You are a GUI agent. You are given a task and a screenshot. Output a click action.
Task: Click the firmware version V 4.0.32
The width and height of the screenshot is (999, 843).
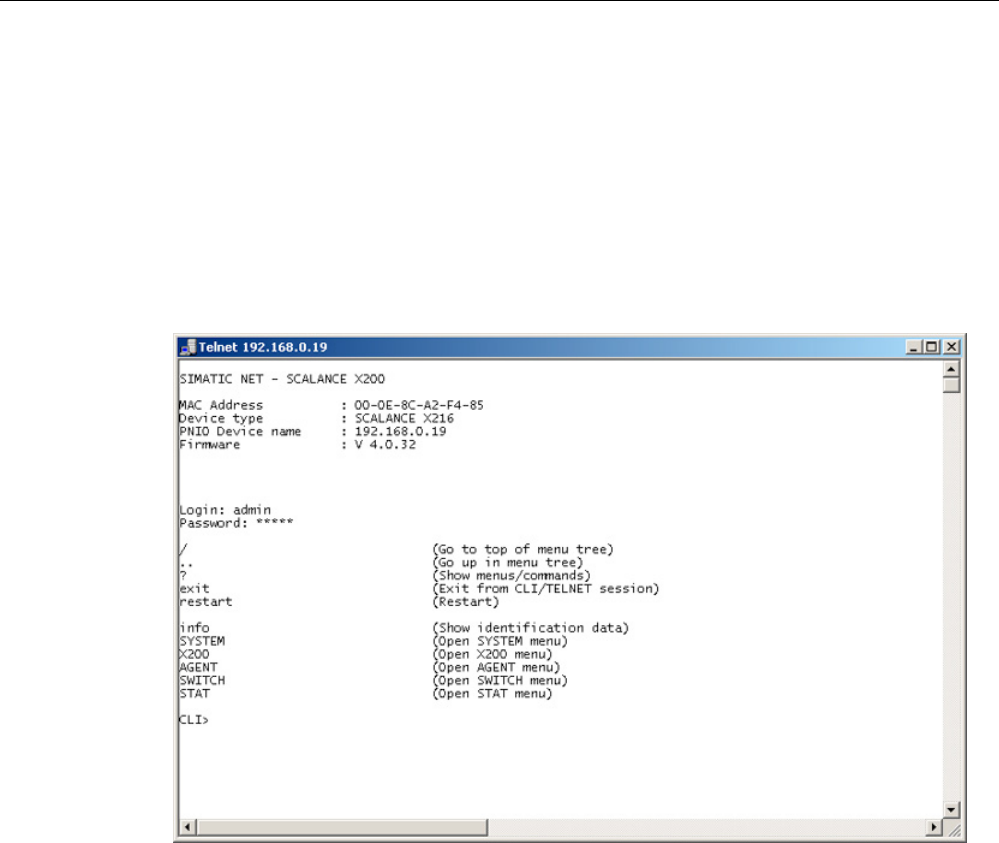[x=385, y=445]
